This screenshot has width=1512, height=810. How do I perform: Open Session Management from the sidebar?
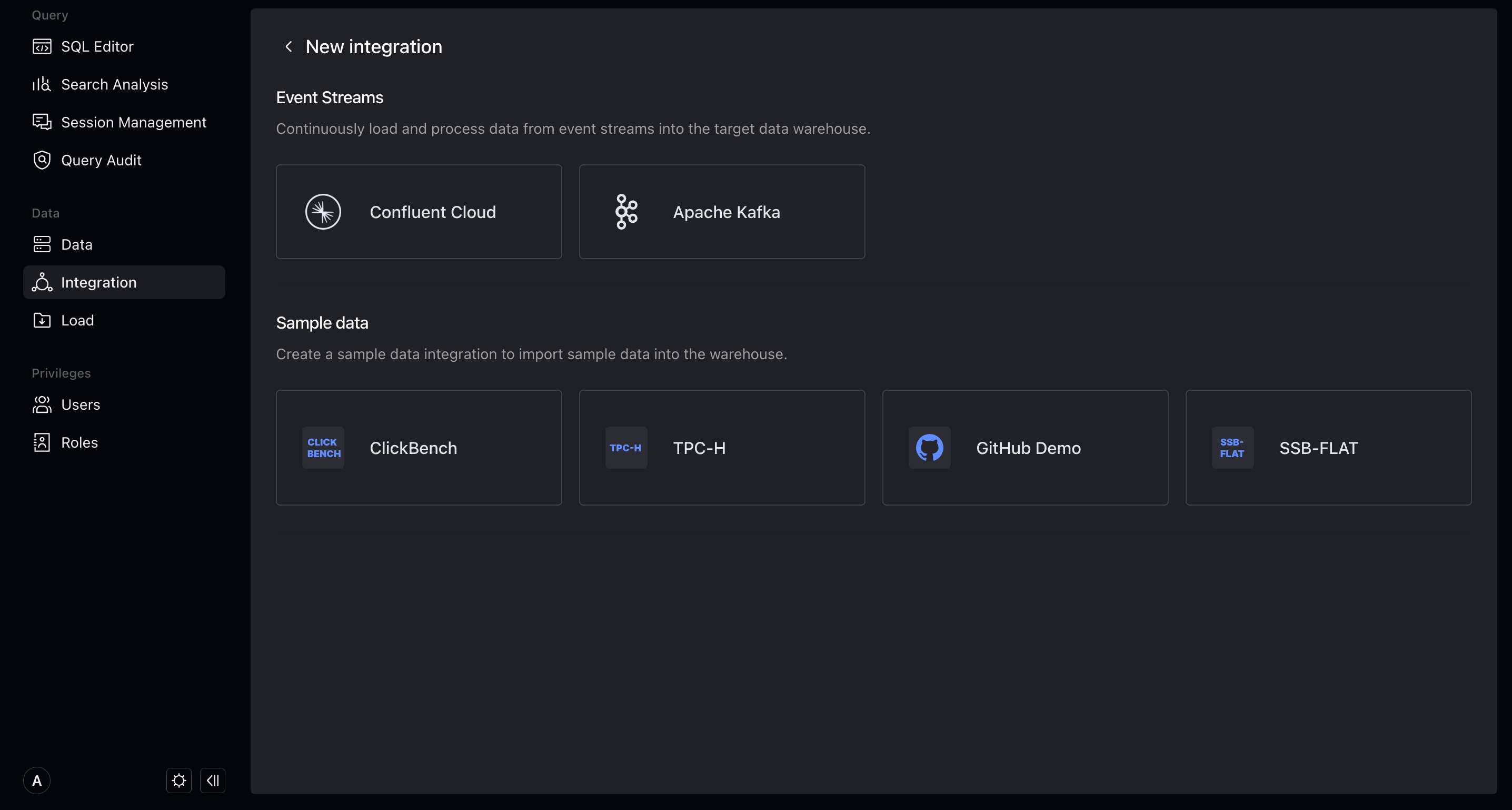coord(133,122)
